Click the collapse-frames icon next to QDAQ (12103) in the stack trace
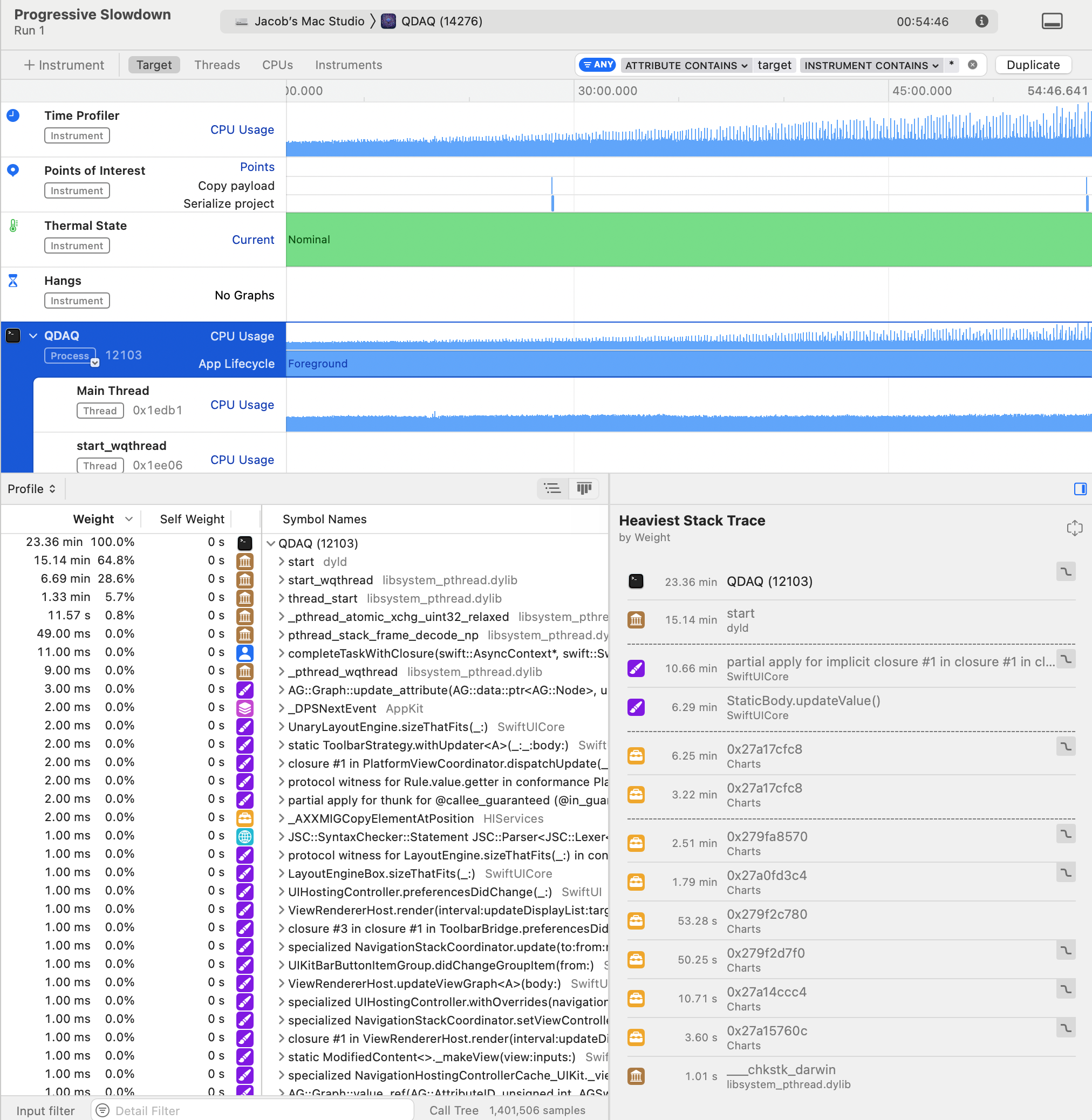This screenshot has width=1092, height=1120. (1066, 571)
